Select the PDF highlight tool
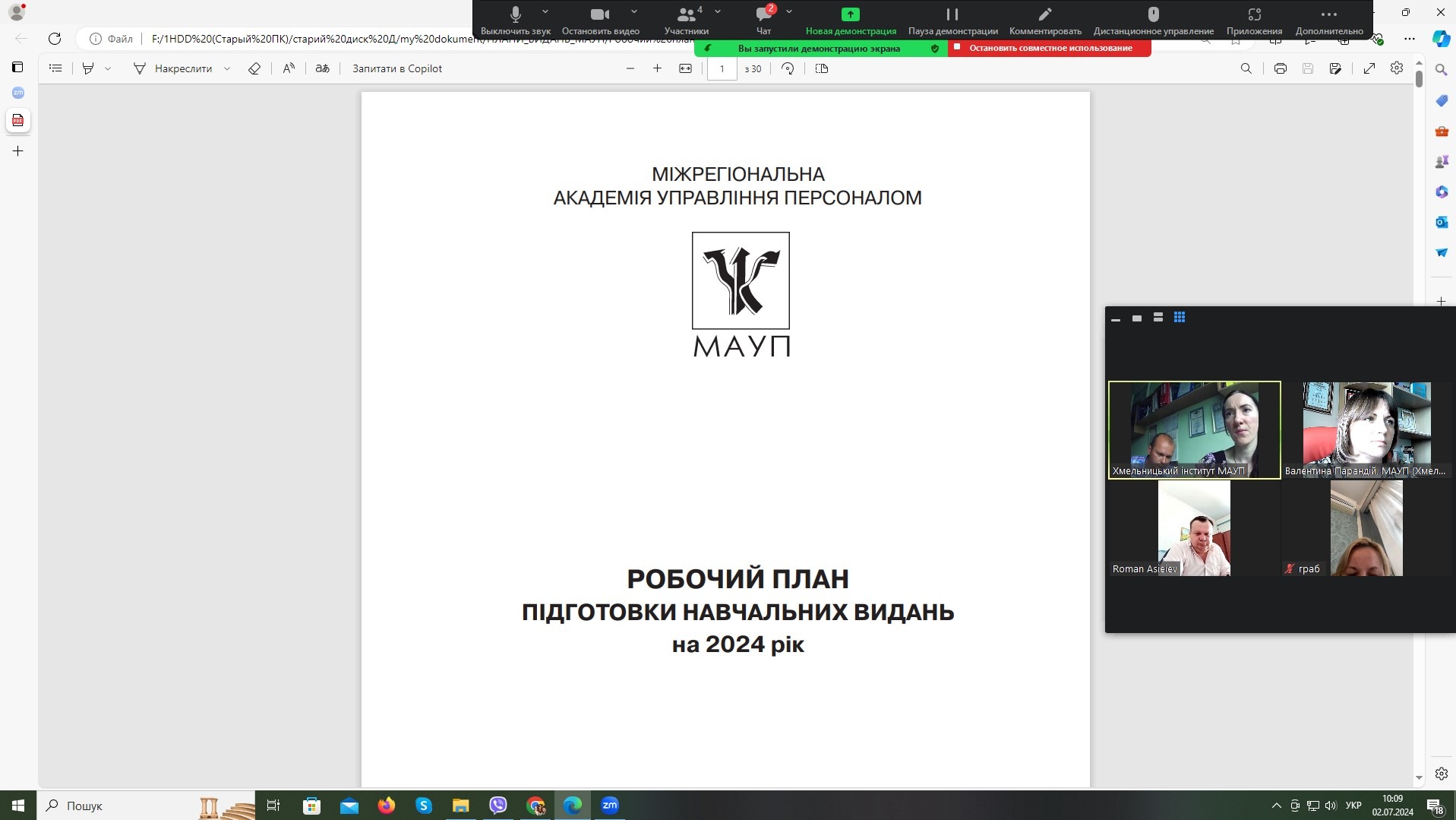 tap(88, 68)
